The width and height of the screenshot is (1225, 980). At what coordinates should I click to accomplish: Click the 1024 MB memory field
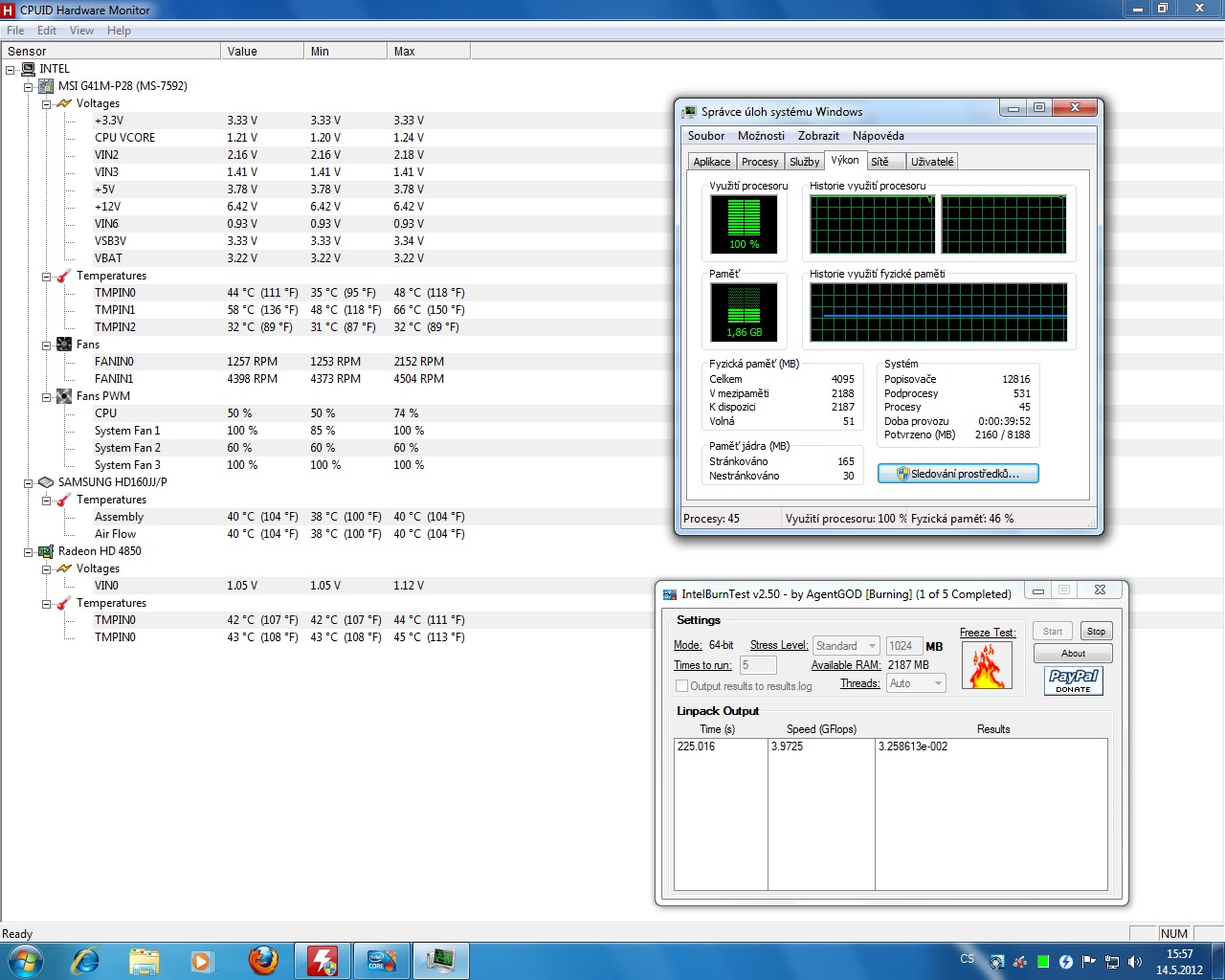[904, 646]
